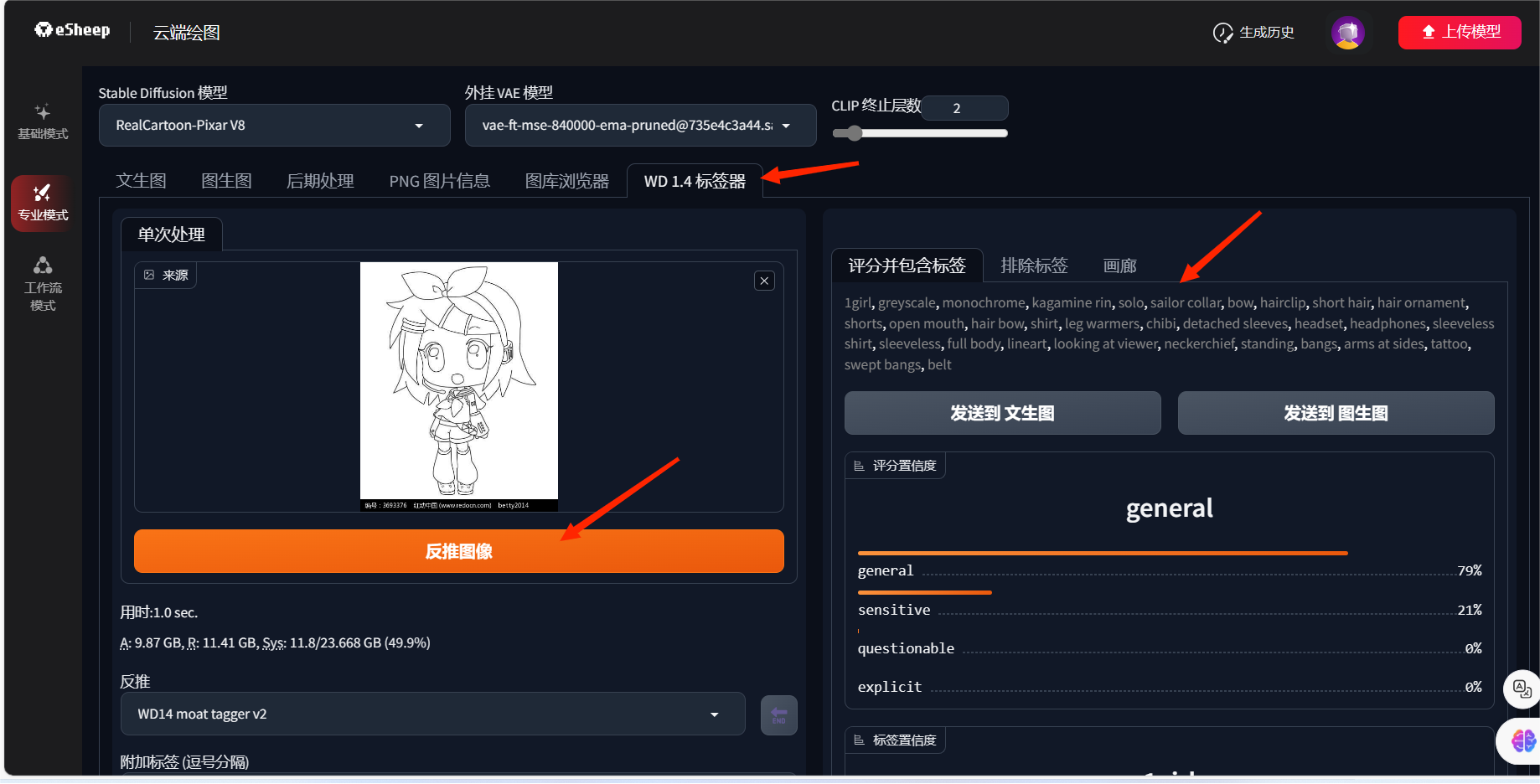Expand the external VAE model dropdown
The image size is (1540, 784).
(639, 126)
